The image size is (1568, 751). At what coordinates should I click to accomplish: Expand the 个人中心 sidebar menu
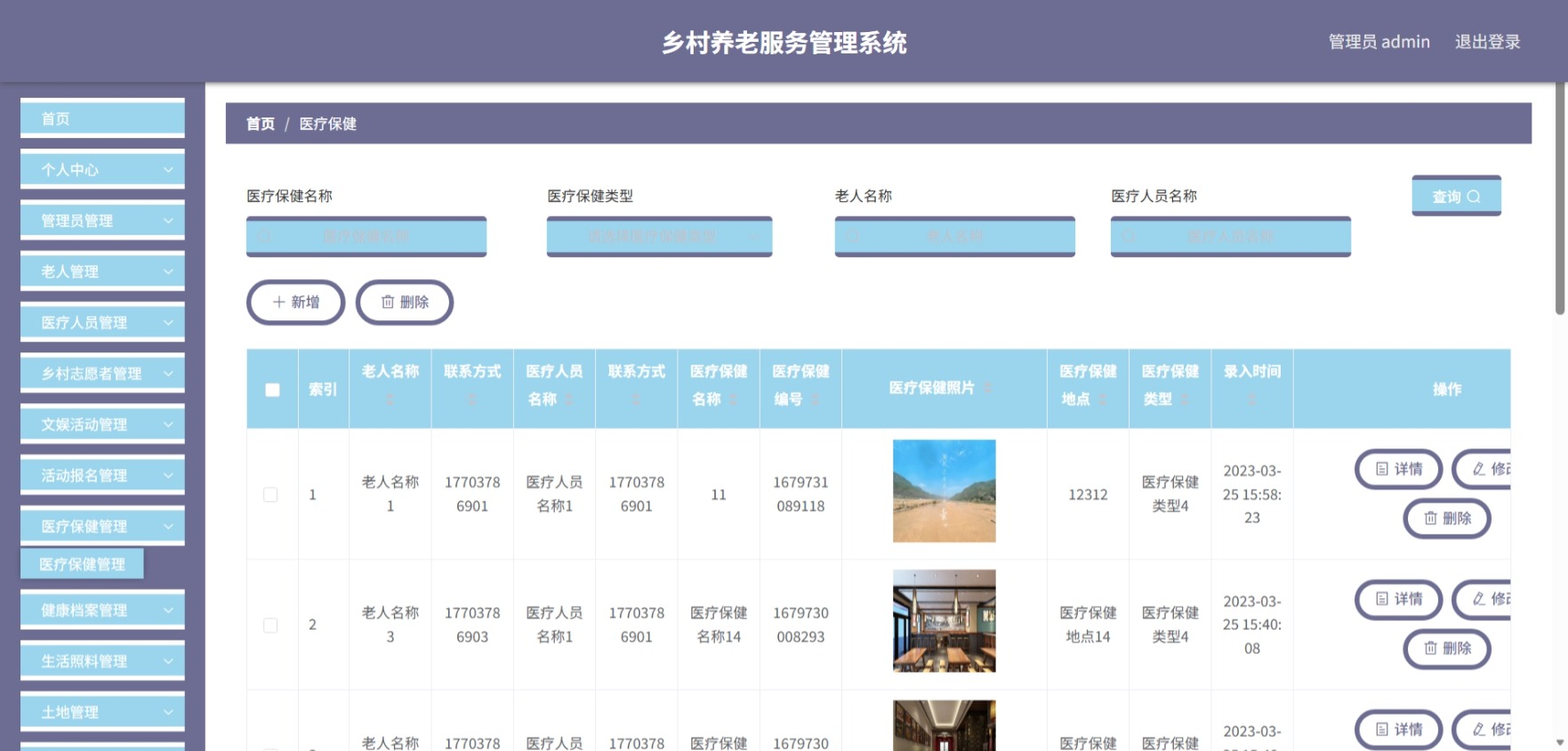pyautogui.click(x=102, y=170)
